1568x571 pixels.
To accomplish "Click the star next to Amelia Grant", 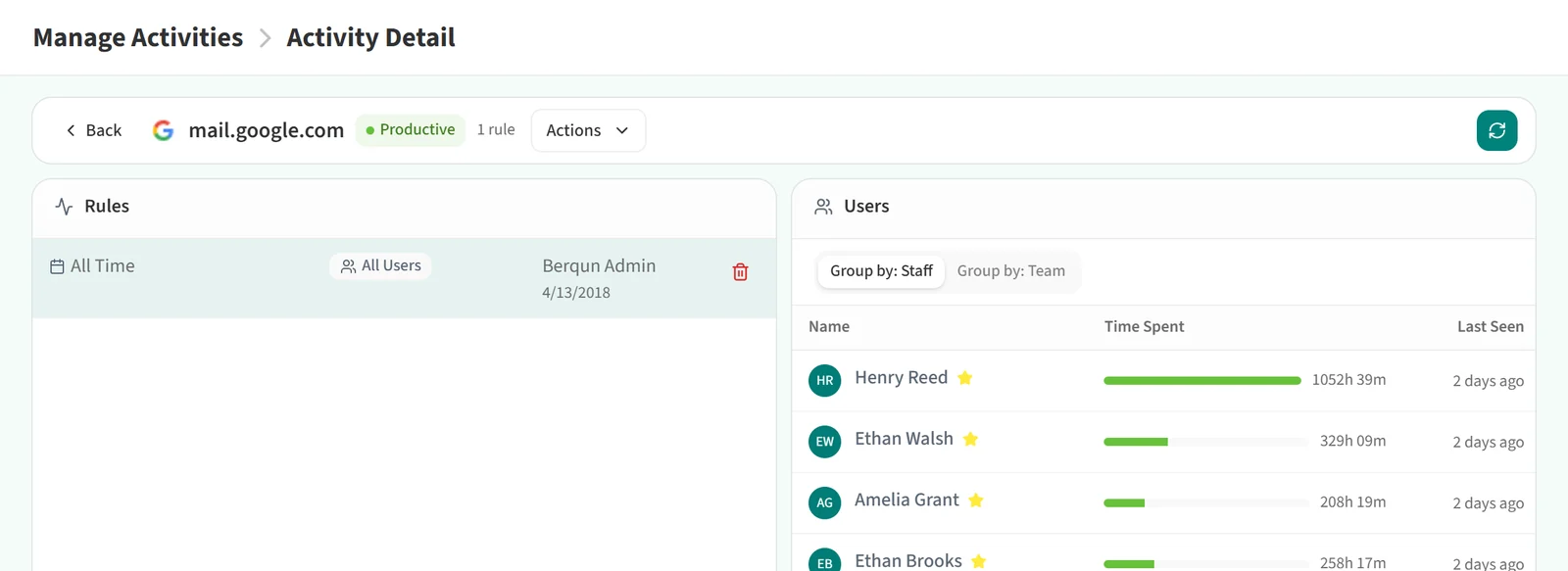I will 975,500.
